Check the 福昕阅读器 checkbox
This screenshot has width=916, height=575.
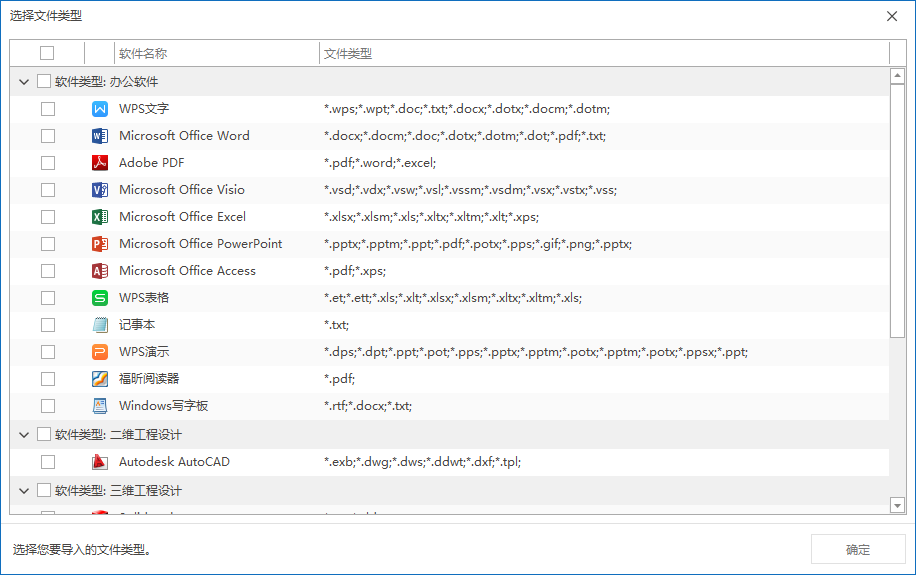(48, 379)
